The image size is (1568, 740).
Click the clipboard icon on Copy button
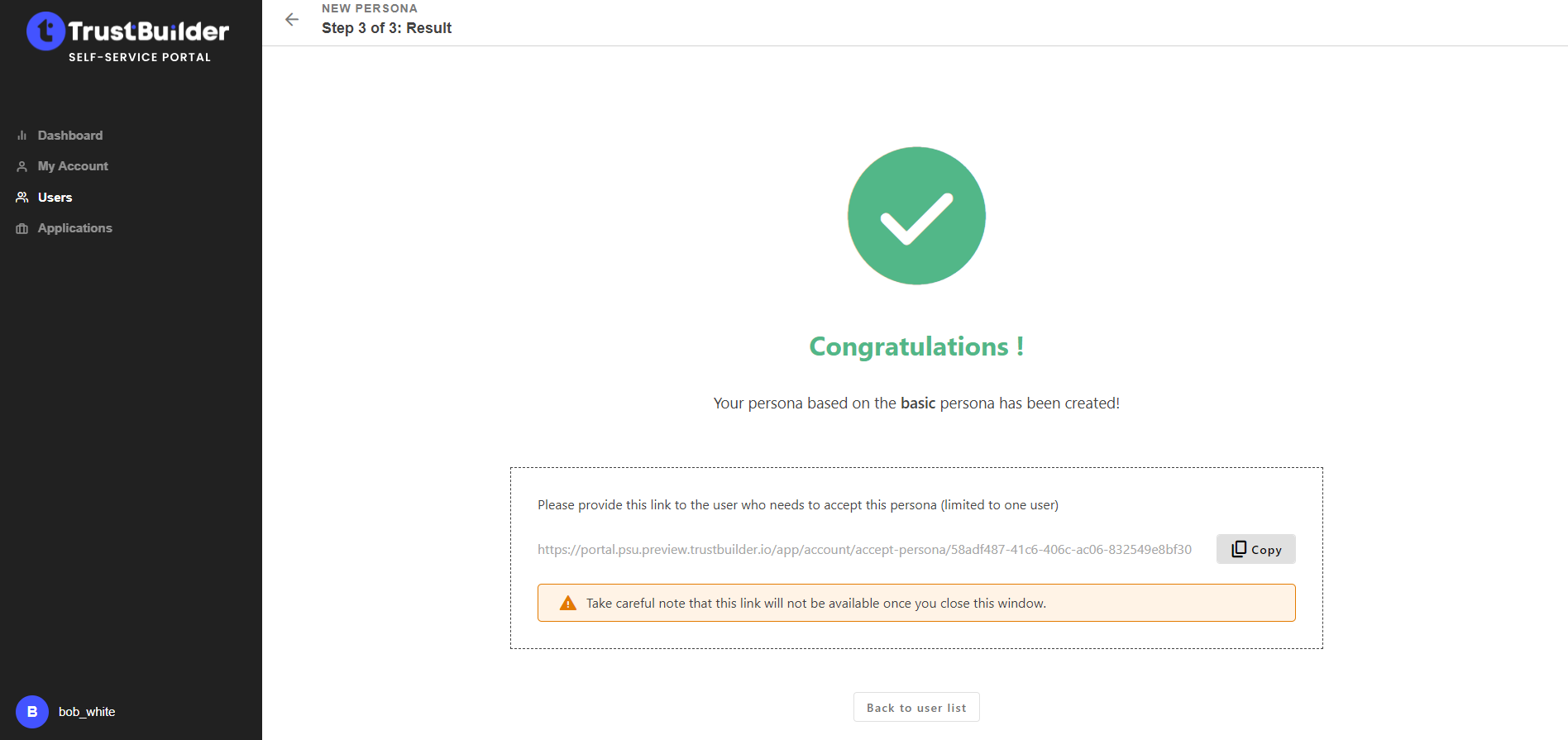pos(1239,549)
